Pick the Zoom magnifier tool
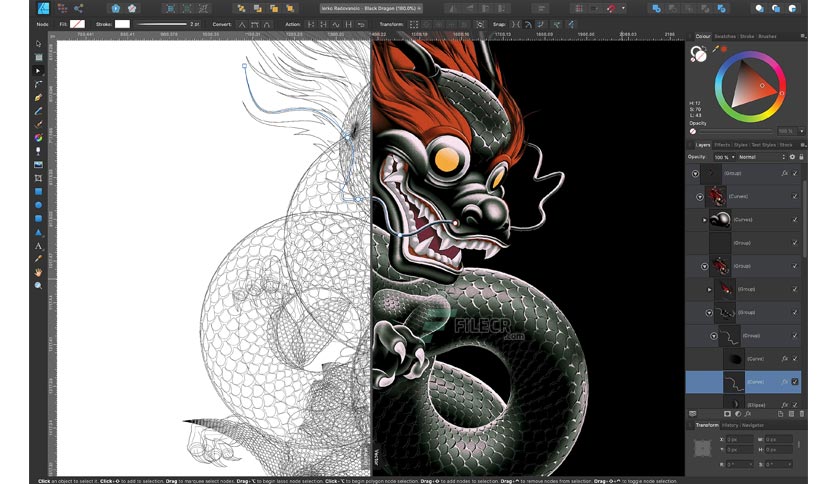This screenshot has width=836, height=484. [x=39, y=286]
